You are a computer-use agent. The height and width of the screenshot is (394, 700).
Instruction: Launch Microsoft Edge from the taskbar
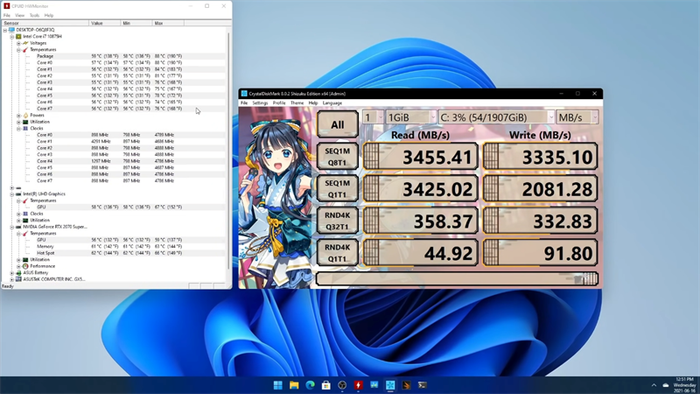pos(310,385)
